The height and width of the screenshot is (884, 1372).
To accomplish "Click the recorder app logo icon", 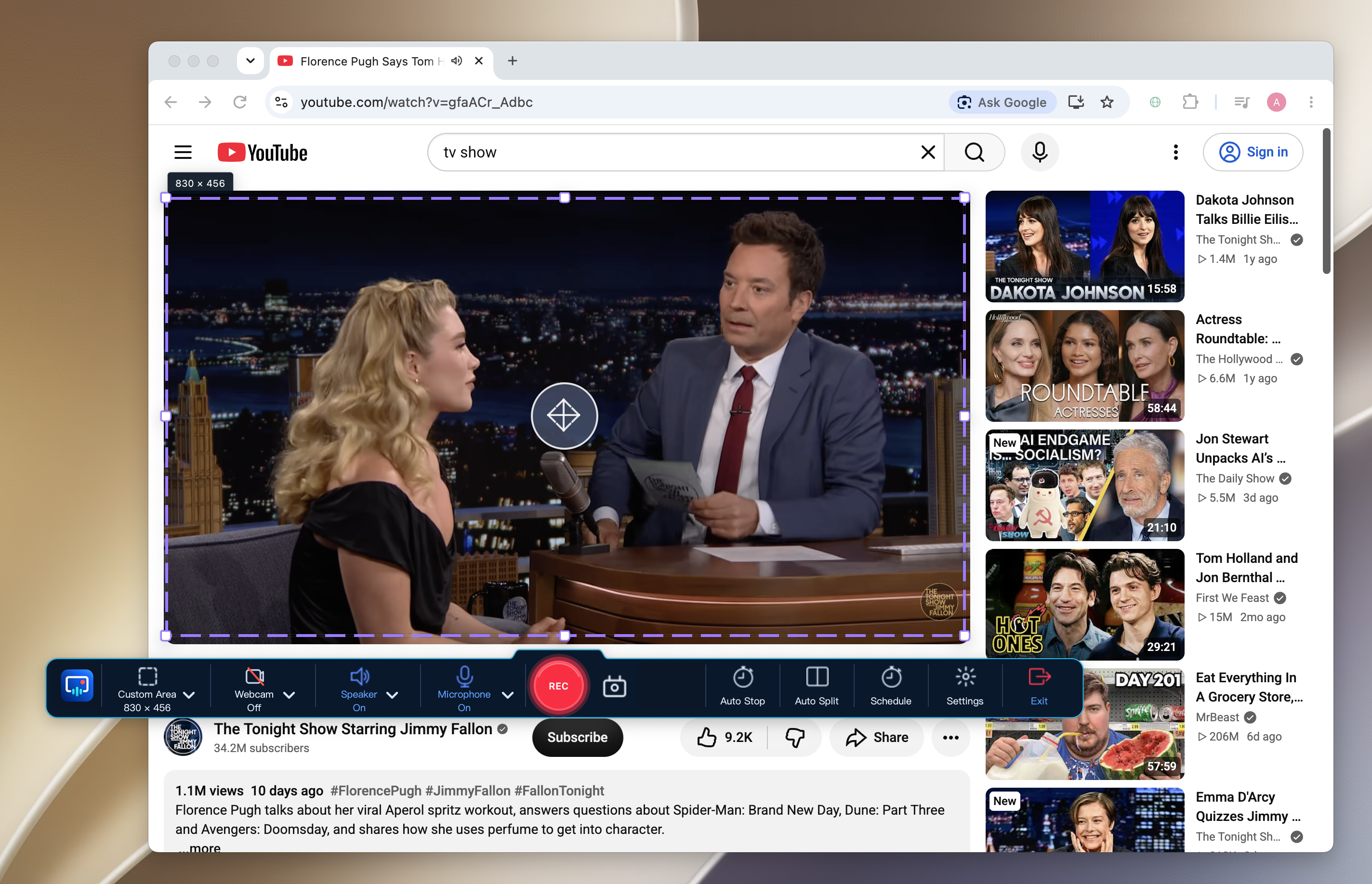I will click(77, 685).
